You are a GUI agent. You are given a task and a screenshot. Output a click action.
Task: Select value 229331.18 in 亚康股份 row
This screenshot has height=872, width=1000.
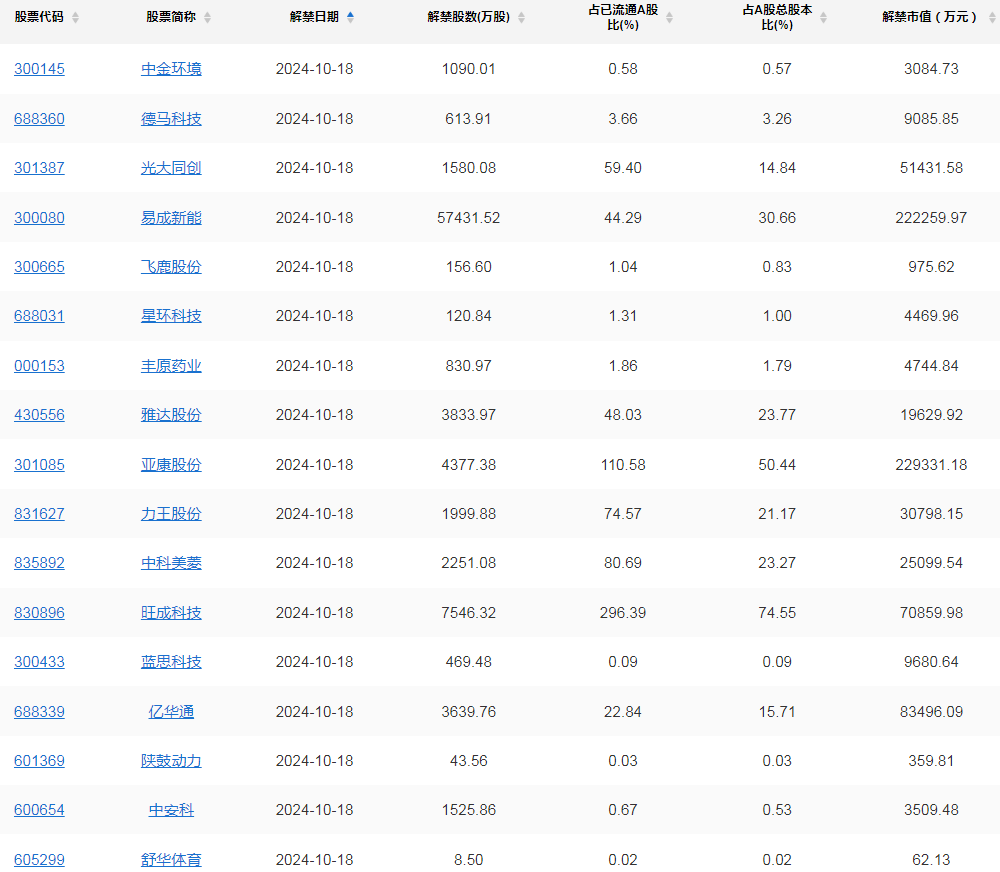tap(931, 464)
